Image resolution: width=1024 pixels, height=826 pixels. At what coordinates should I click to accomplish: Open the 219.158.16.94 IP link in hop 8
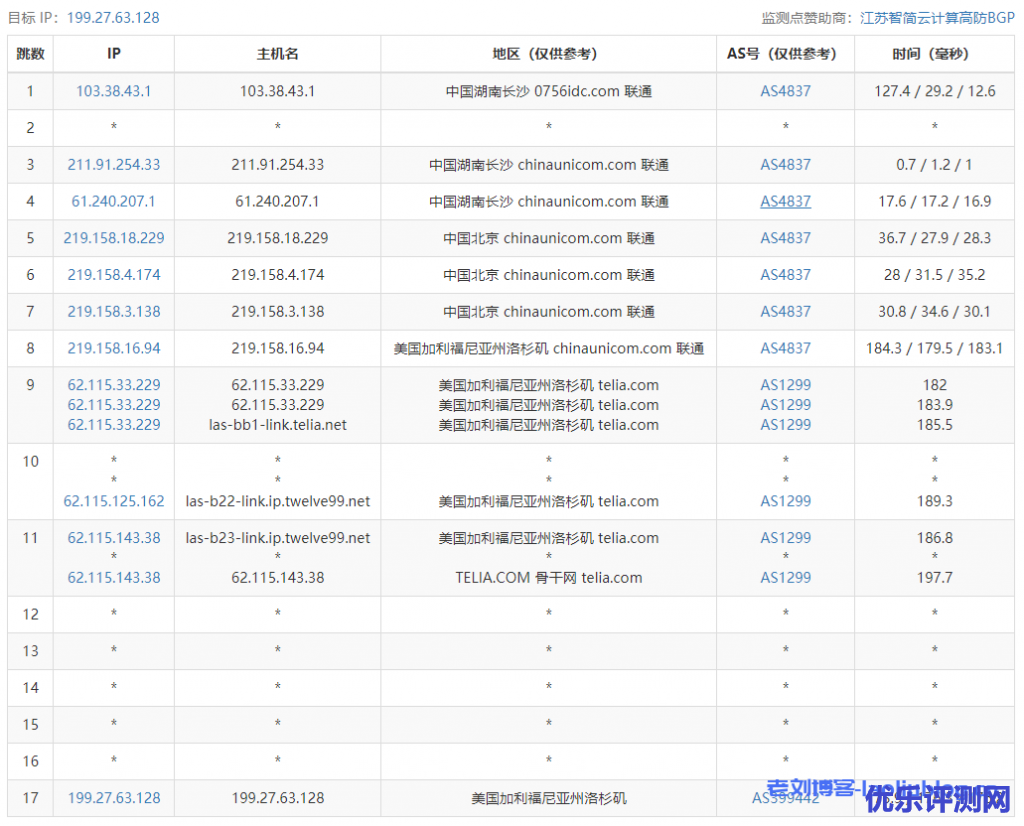point(113,349)
